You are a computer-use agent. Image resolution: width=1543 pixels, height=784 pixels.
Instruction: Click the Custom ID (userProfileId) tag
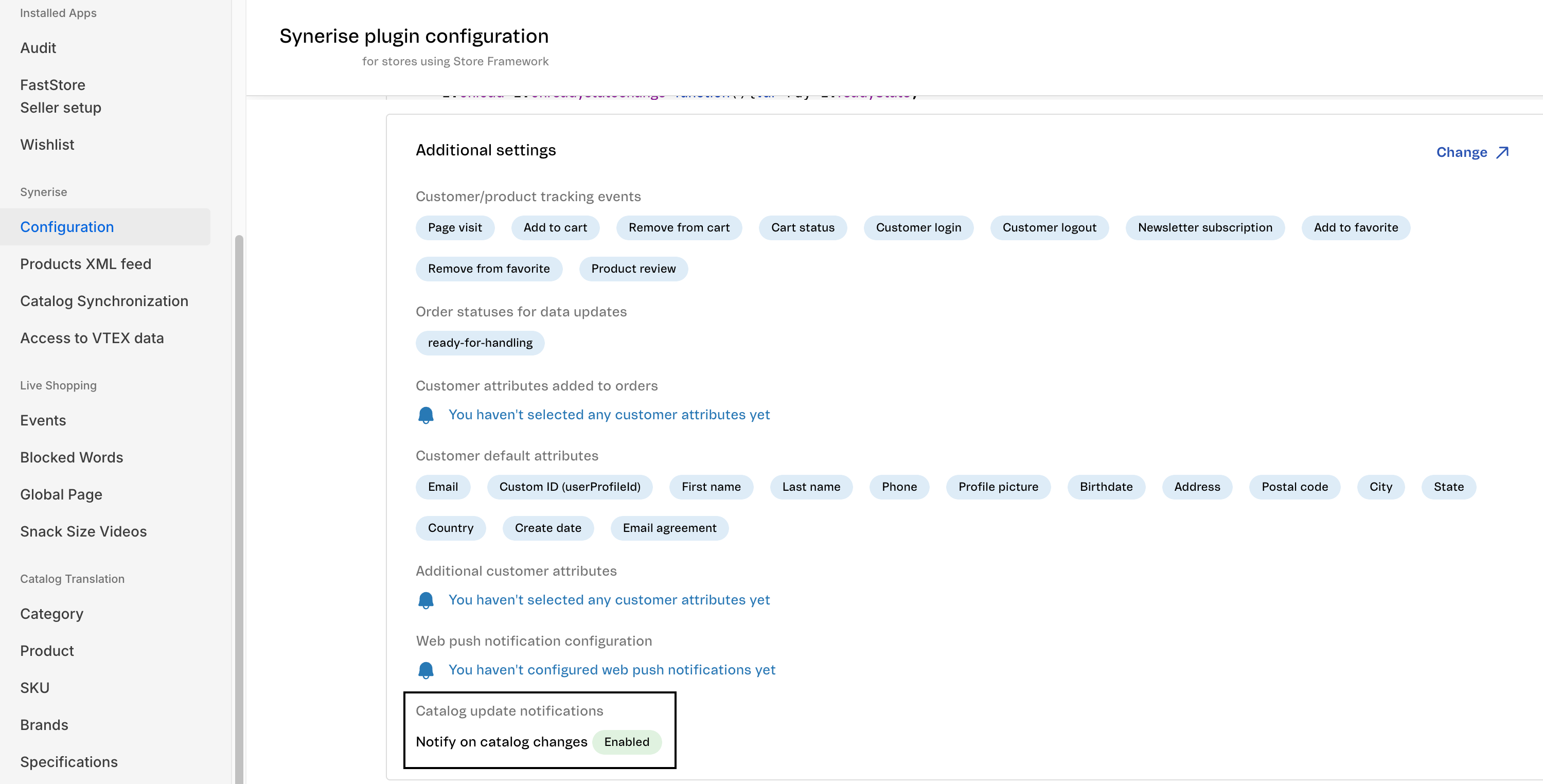click(x=570, y=487)
